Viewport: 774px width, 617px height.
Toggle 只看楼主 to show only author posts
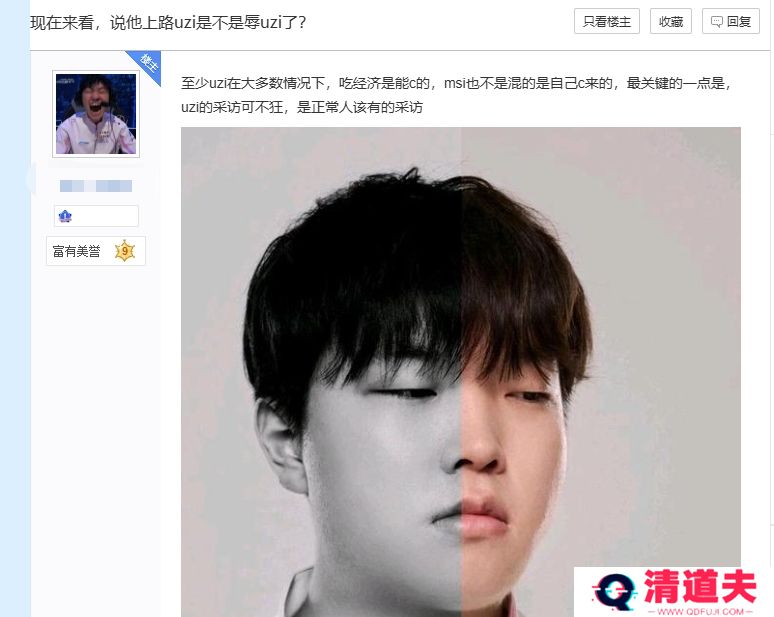point(607,21)
